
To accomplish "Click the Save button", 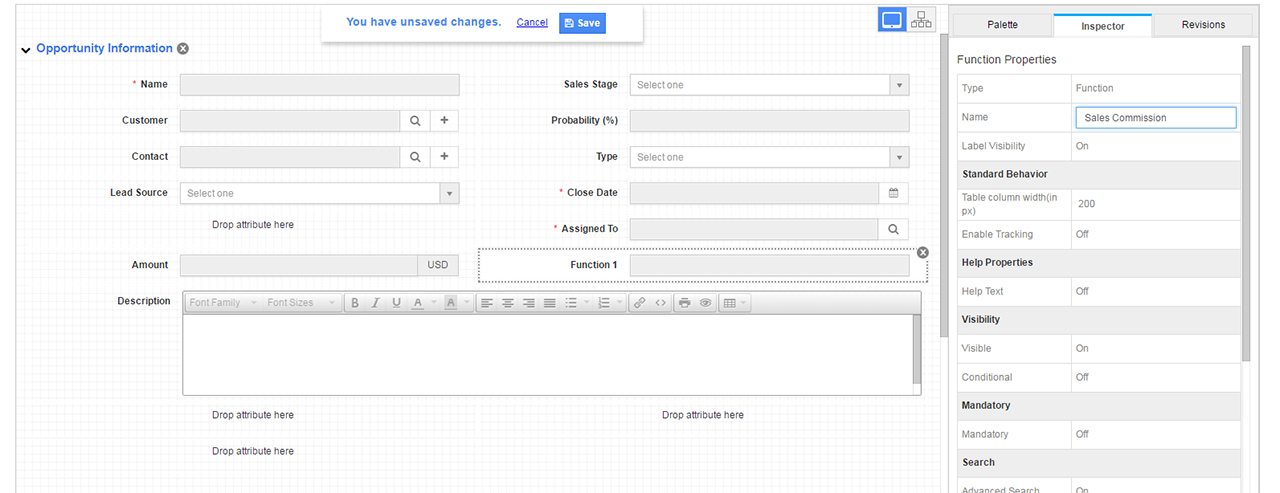I will pyautogui.click(x=582, y=23).
